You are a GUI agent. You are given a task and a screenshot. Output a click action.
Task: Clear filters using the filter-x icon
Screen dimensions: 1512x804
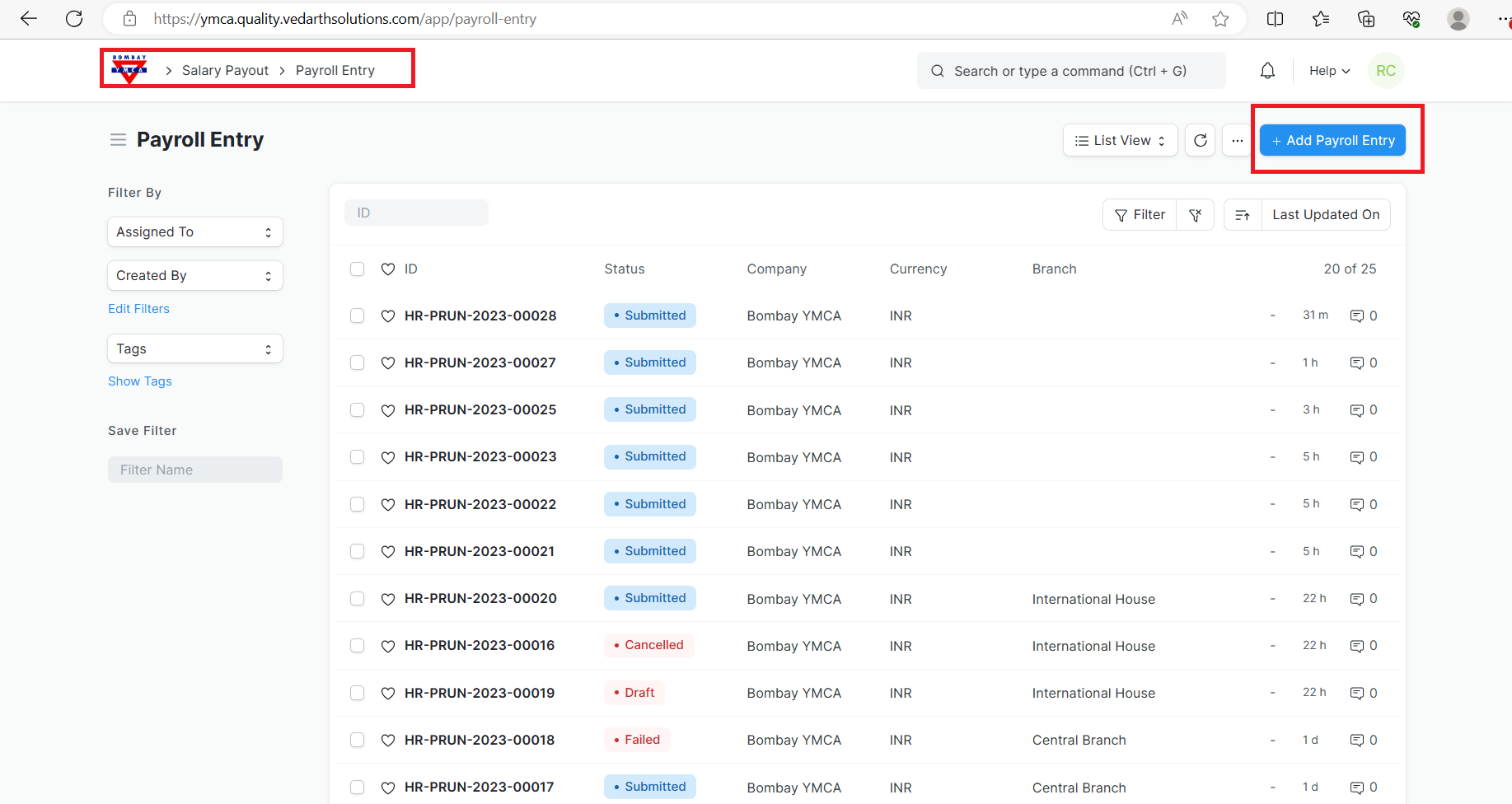coord(1195,215)
